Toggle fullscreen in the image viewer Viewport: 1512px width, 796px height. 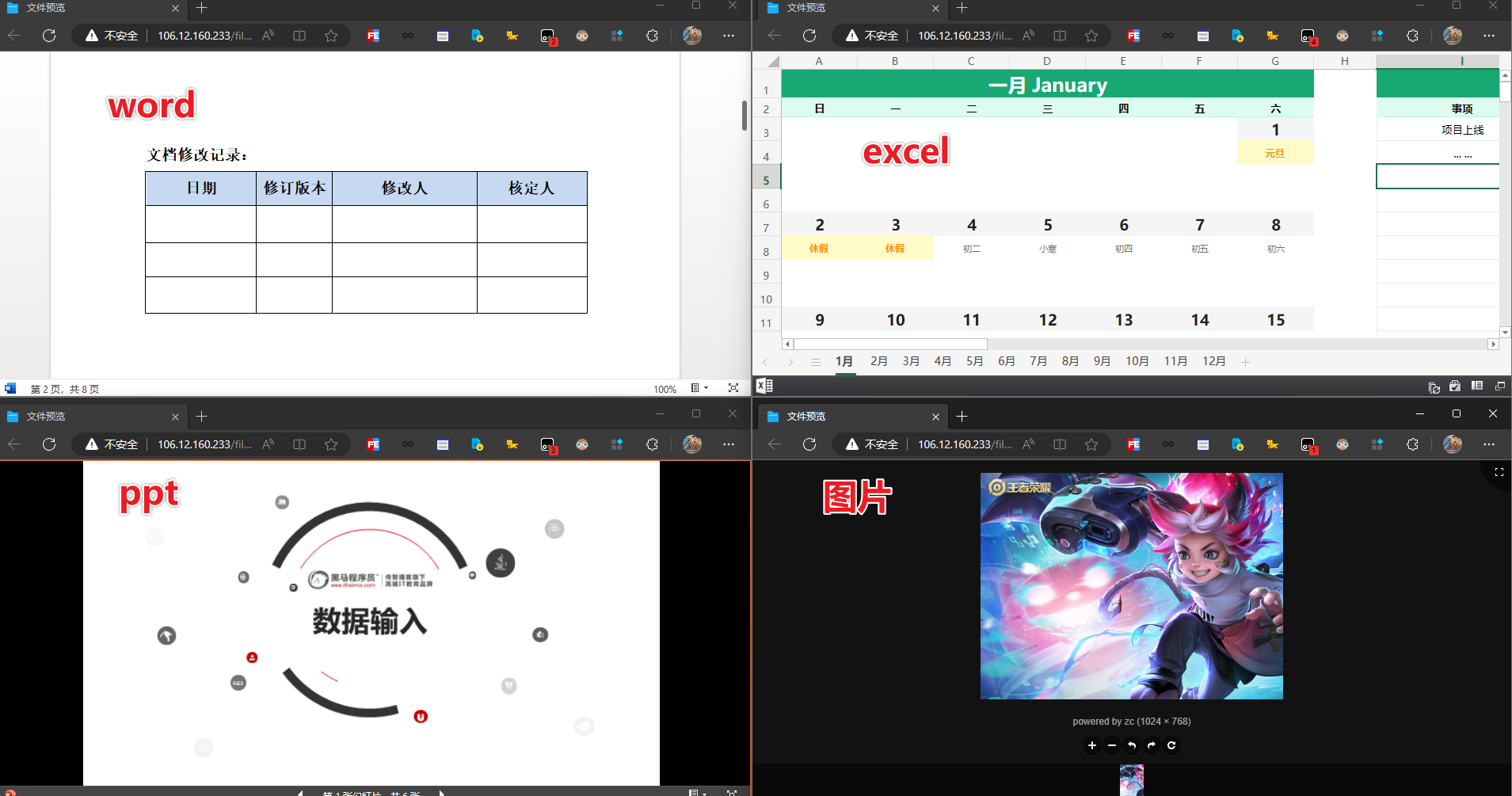(x=1499, y=472)
